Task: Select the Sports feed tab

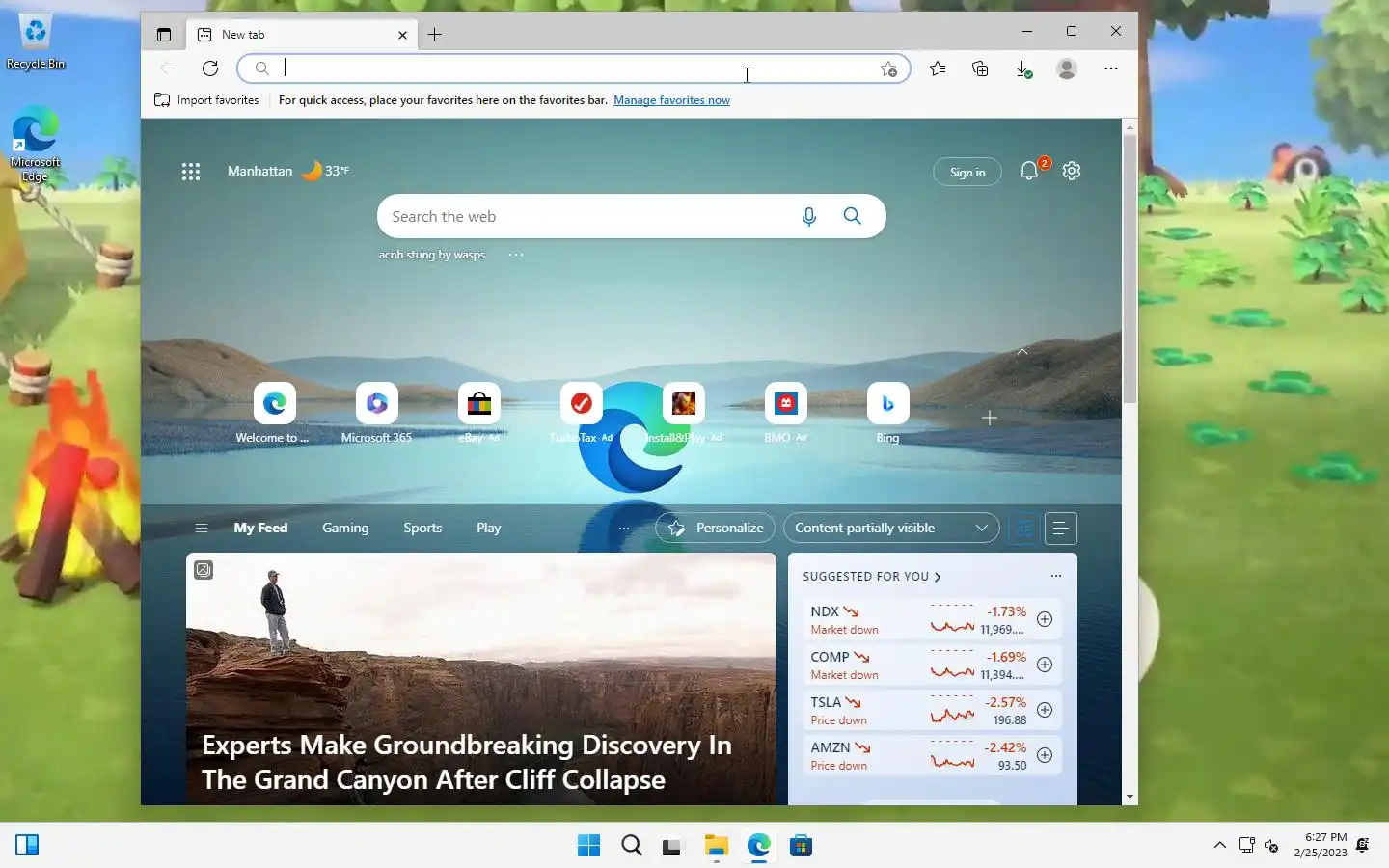Action: click(x=422, y=529)
